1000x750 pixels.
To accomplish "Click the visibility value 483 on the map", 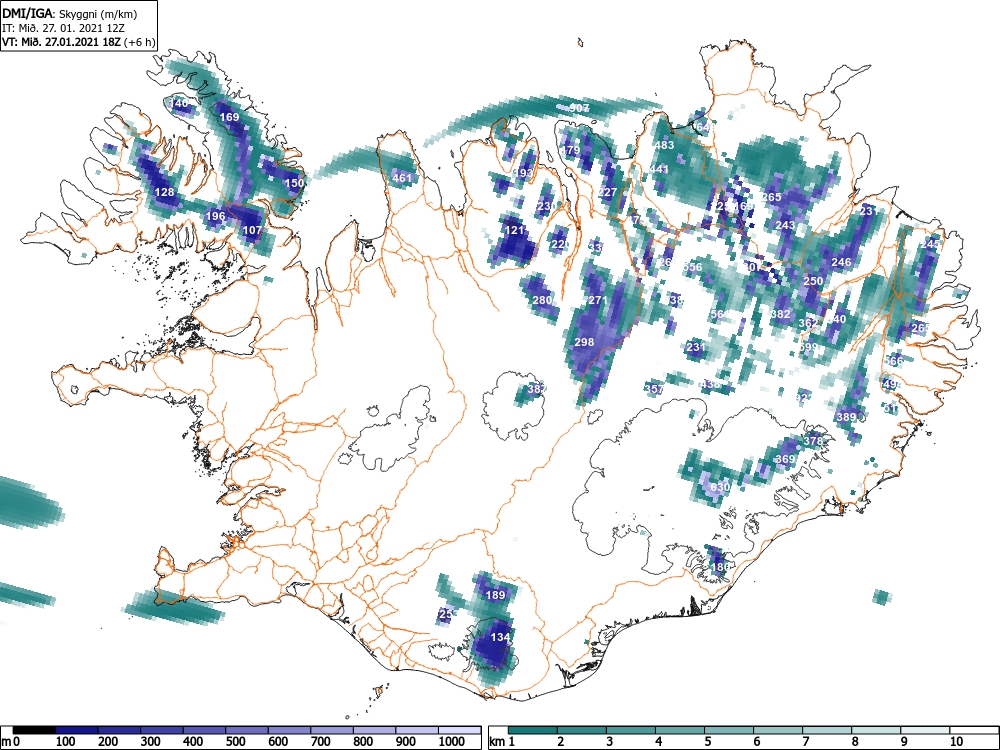I will click(x=664, y=145).
